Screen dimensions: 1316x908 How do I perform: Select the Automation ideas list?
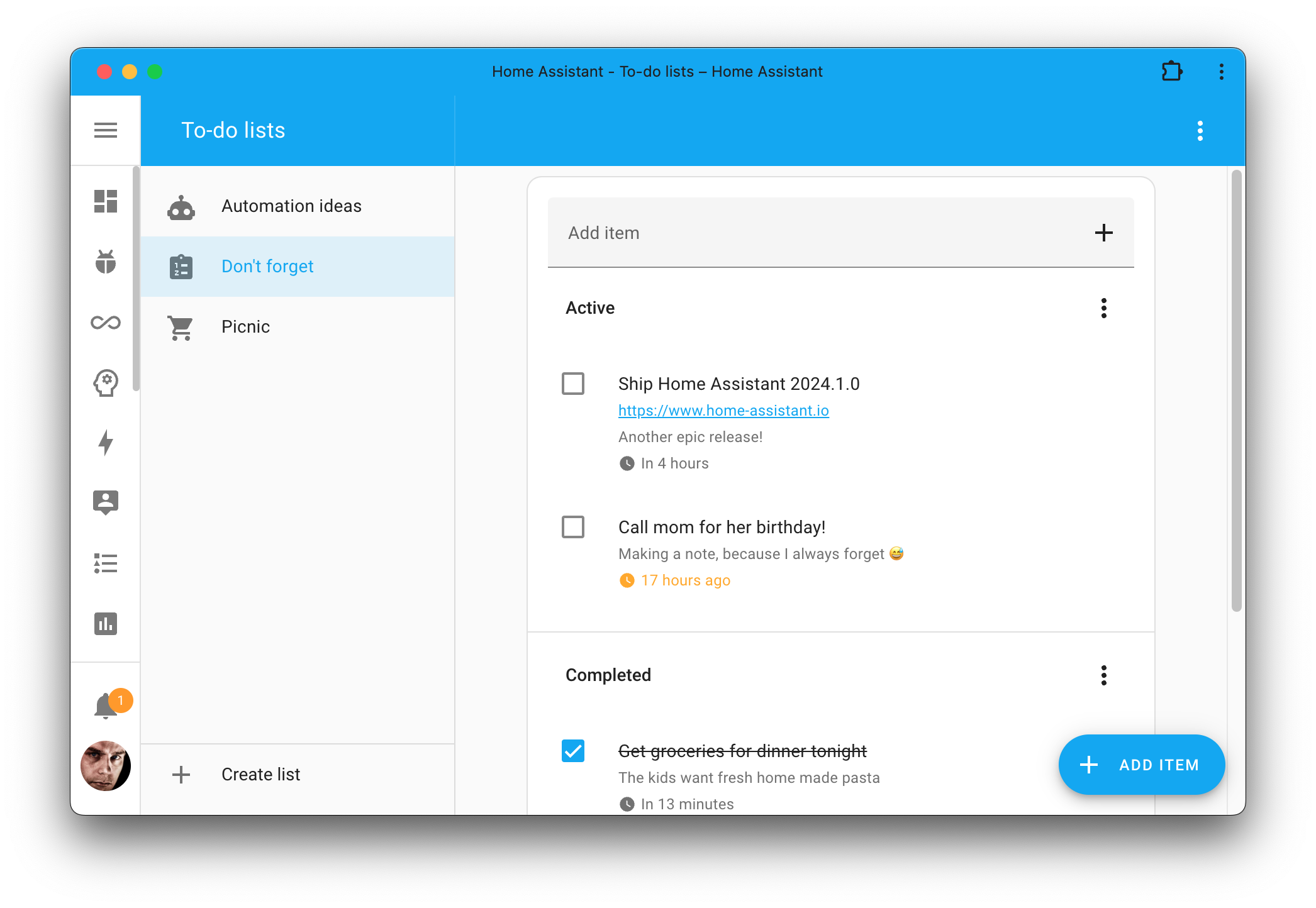click(x=291, y=206)
